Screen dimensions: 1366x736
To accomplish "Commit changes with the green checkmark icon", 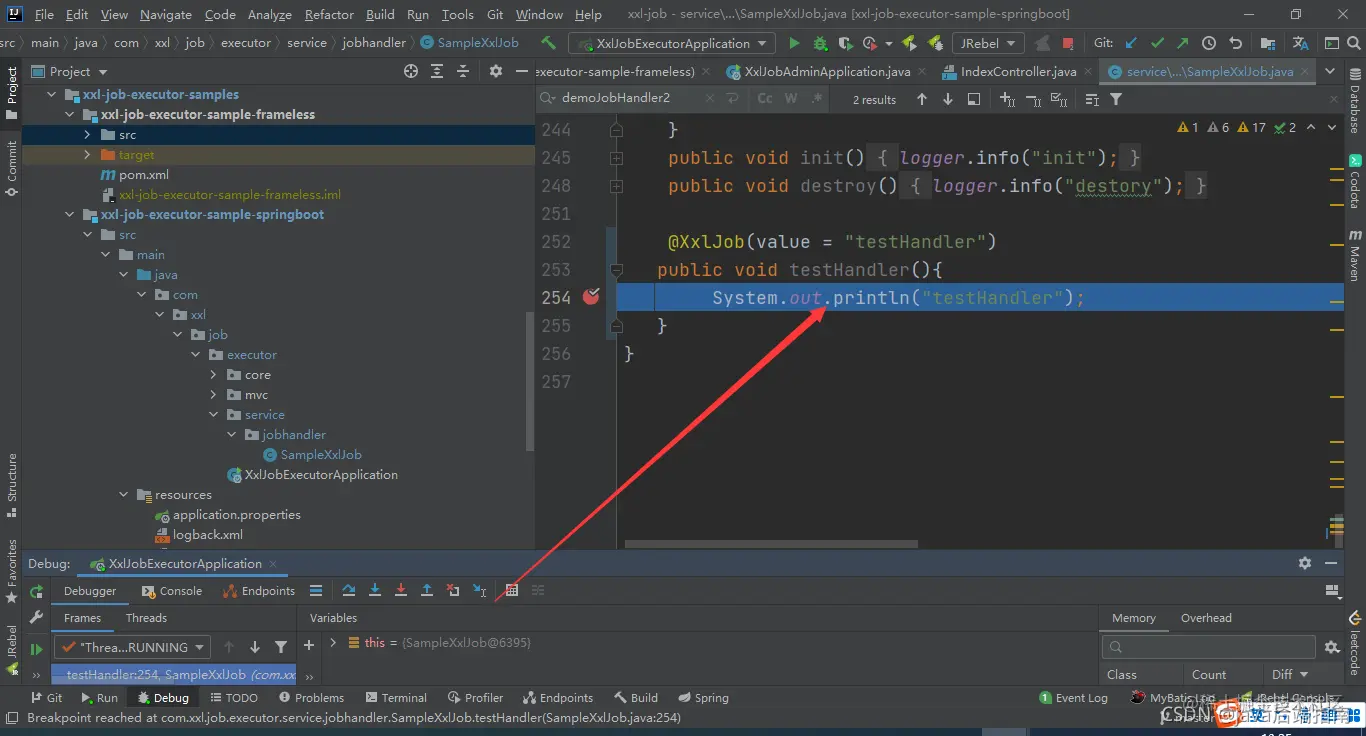I will [1157, 43].
